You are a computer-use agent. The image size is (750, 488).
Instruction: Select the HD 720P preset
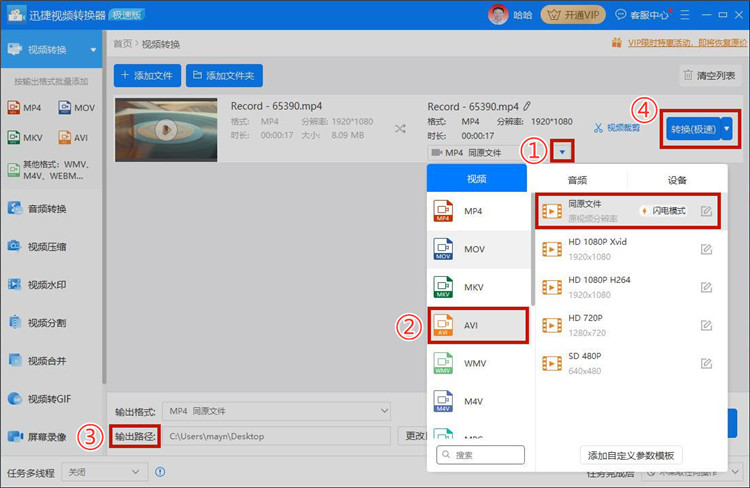pos(628,325)
